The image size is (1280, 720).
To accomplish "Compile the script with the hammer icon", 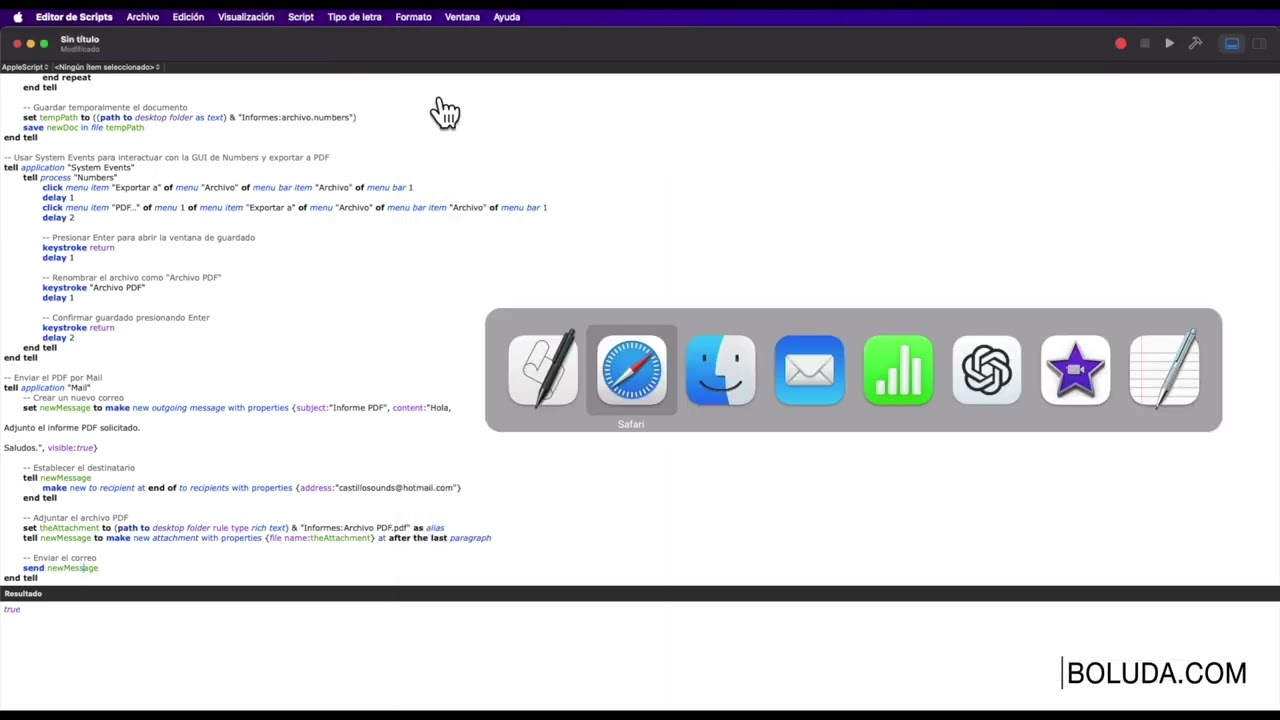I will [1195, 44].
